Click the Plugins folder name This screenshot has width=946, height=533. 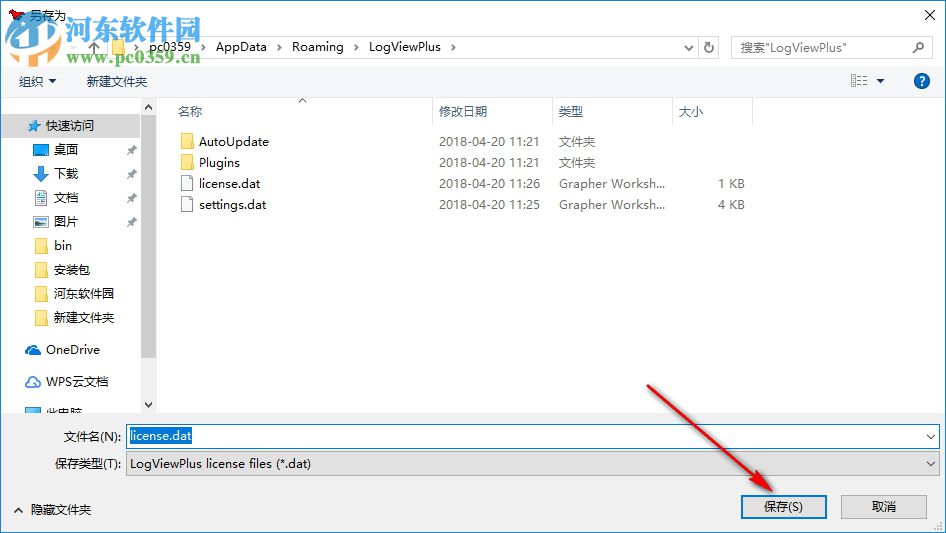point(220,163)
